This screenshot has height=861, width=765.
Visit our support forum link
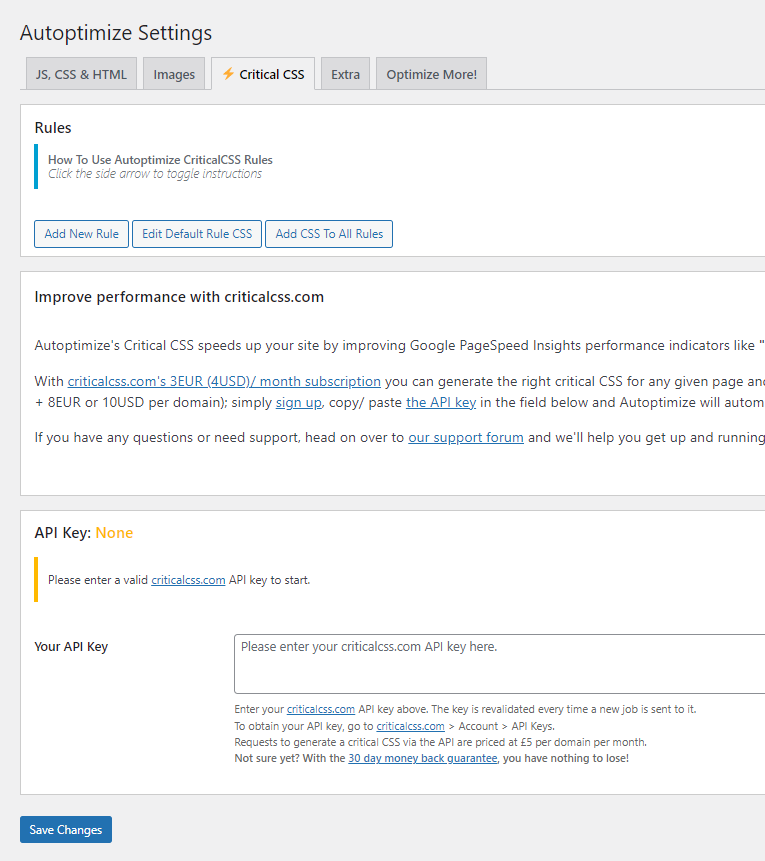coord(466,438)
